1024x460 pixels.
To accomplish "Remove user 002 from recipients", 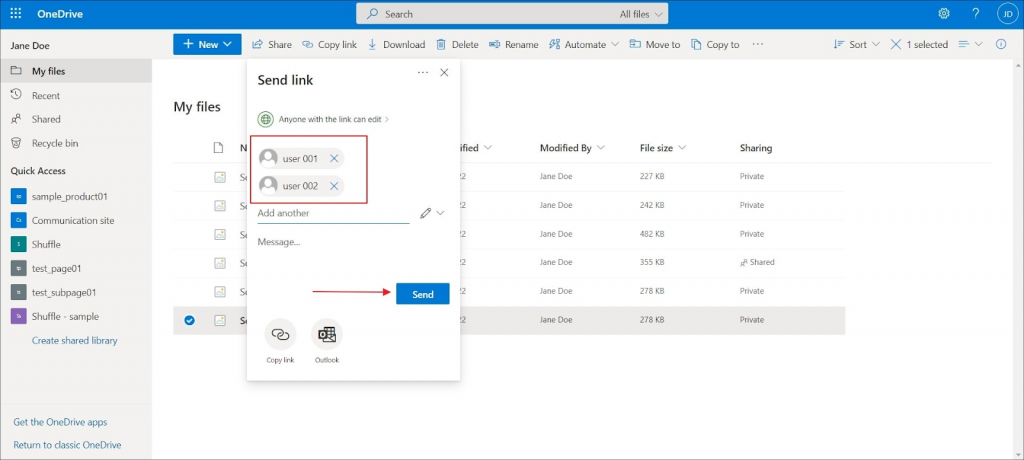I will click(334, 186).
